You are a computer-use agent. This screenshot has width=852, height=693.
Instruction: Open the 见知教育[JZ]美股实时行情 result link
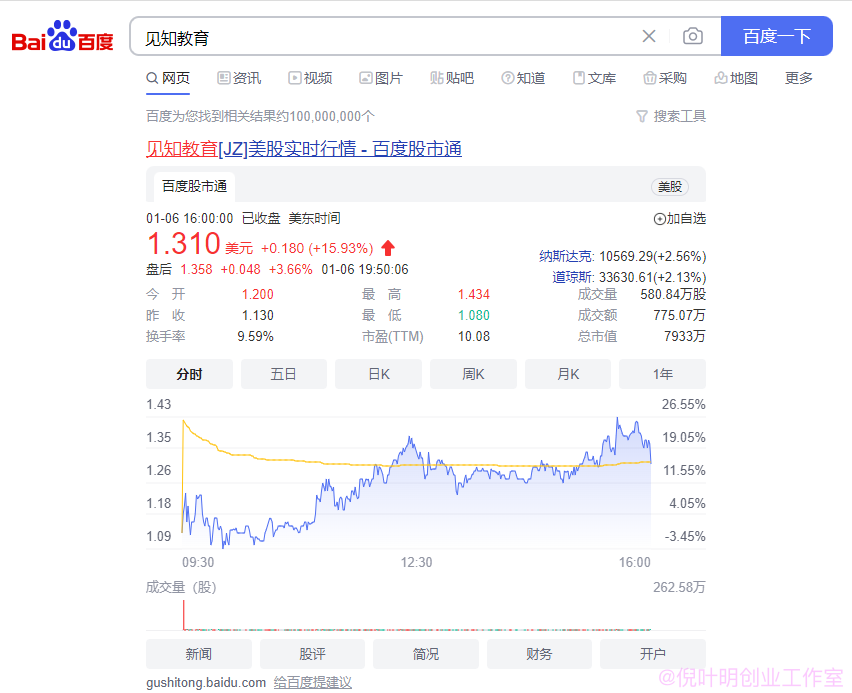coord(304,148)
